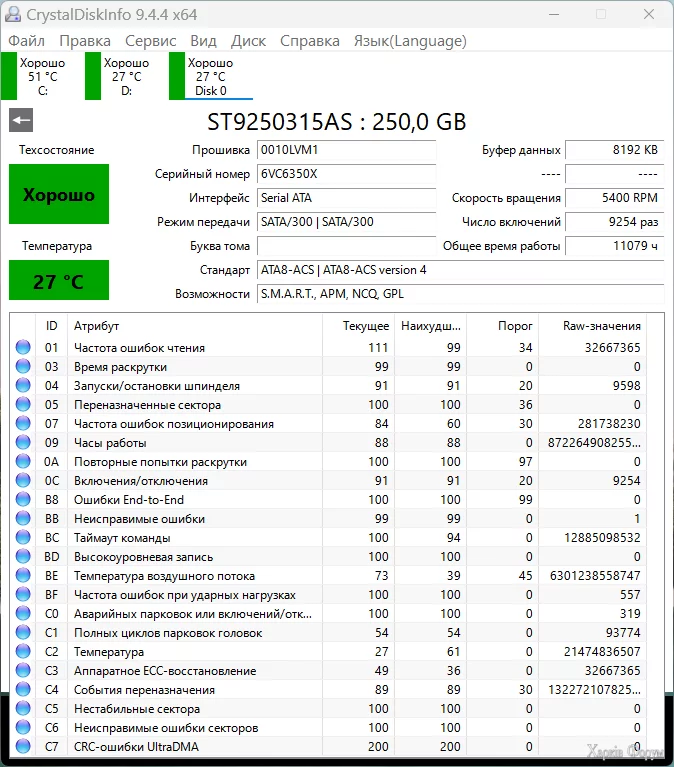Viewport: 674px width, 767px height.
Task: Click status orb for attribute C0 row
Action: pos(23,613)
